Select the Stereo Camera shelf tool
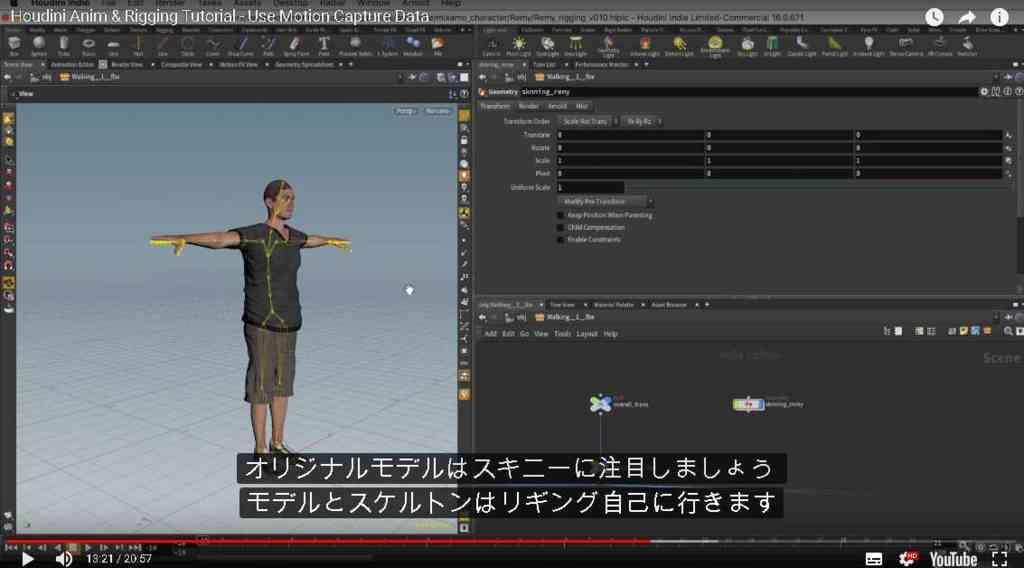 click(905, 46)
